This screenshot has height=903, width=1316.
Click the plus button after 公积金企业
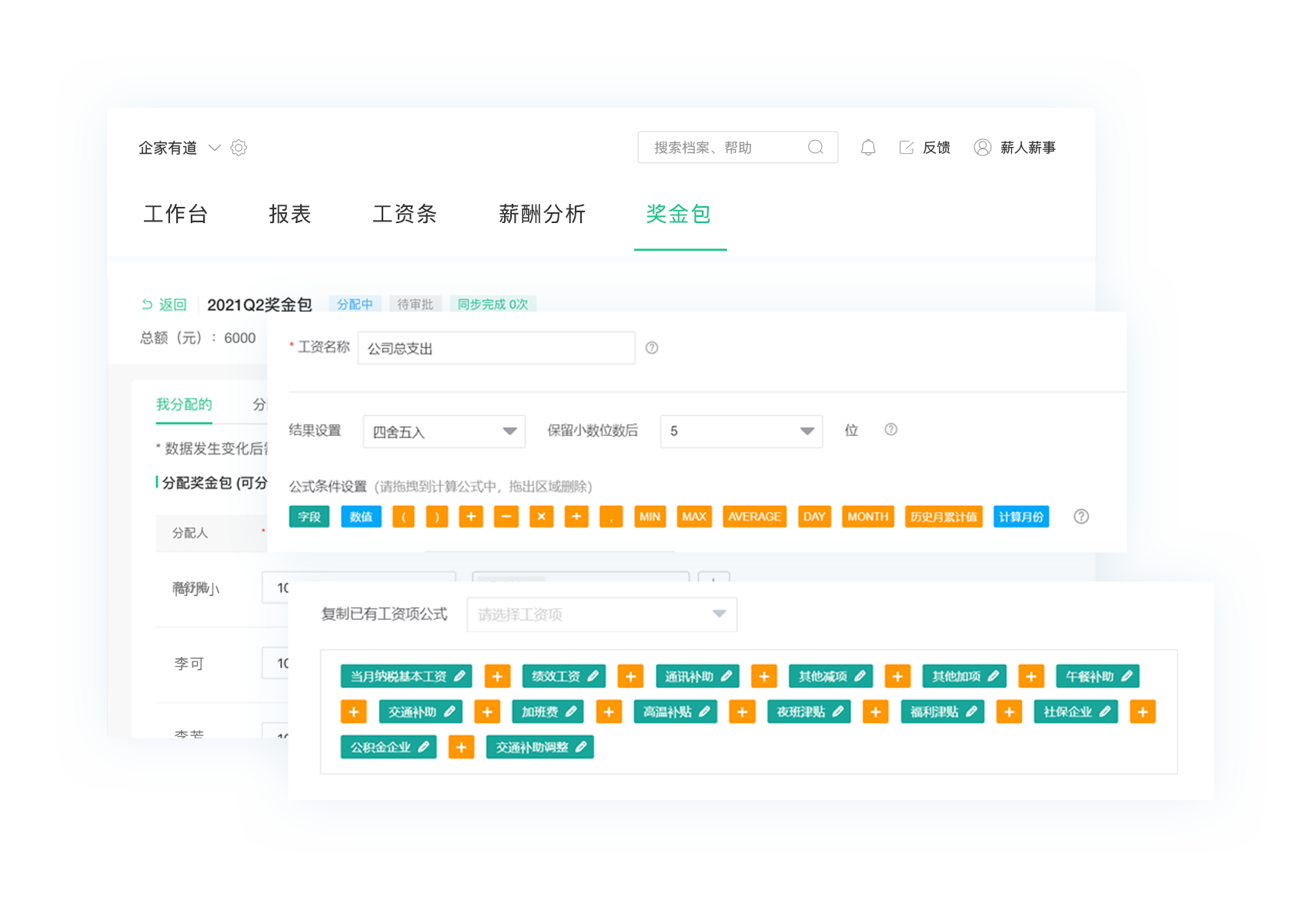coord(461,746)
